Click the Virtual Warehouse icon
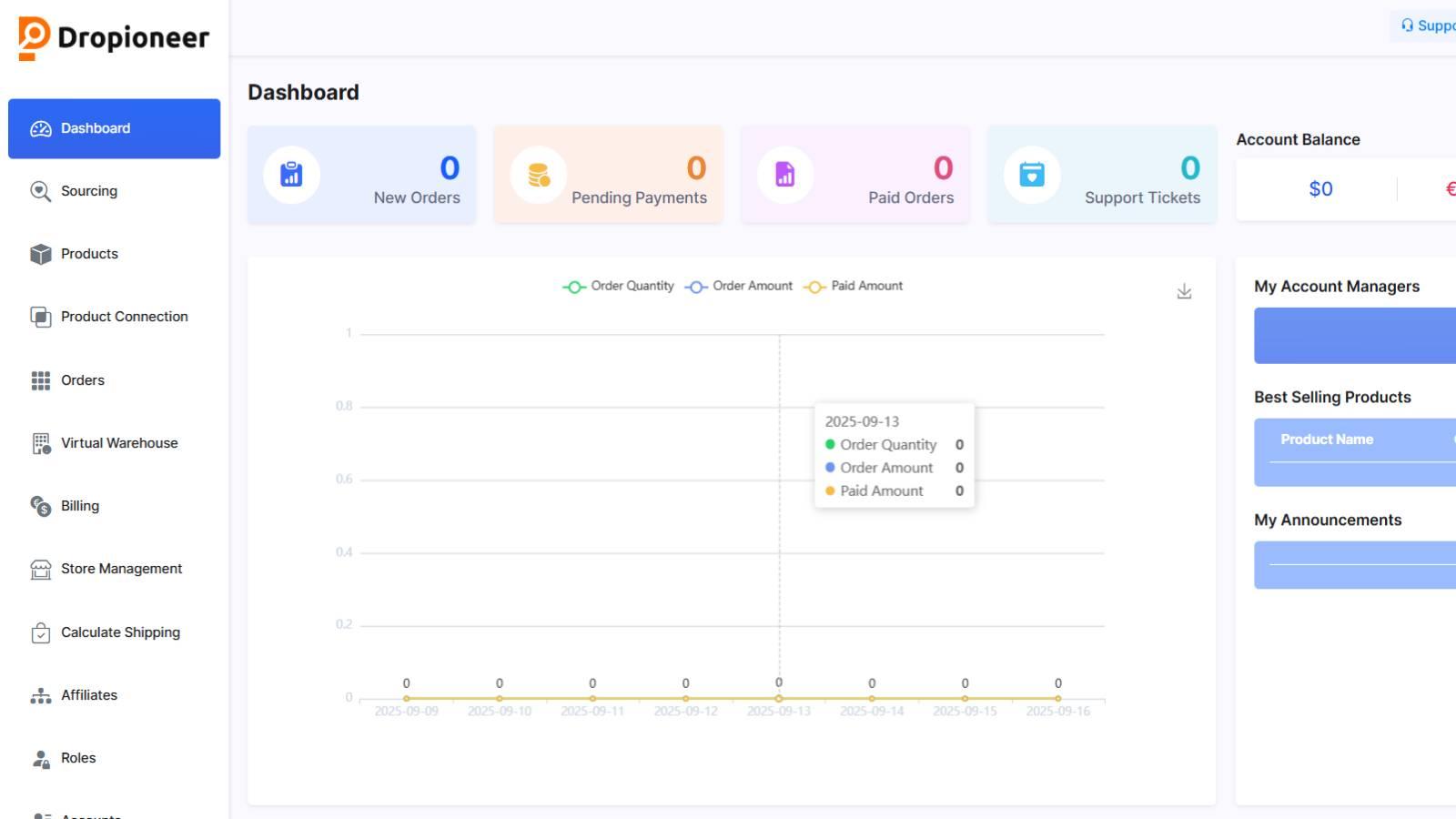The image size is (1456, 819). 40,443
